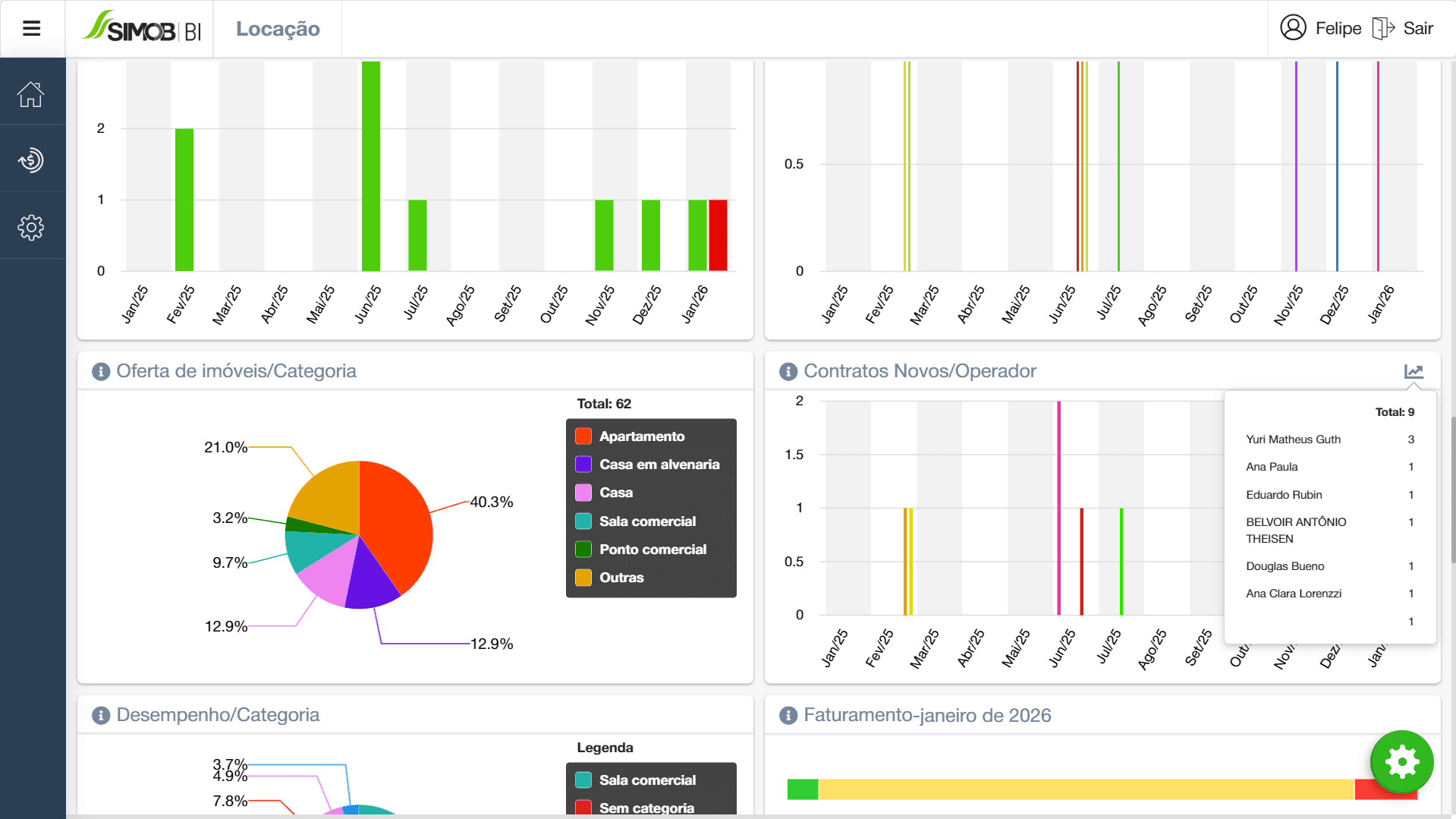Click the yellow segment of Faturamento bar

tap(1085, 789)
